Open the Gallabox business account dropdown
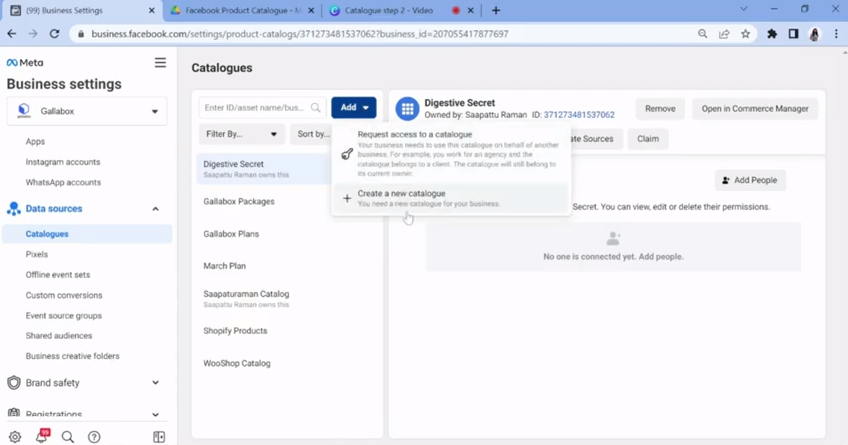The width and height of the screenshot is (848, 445). [x=87, y=111]
